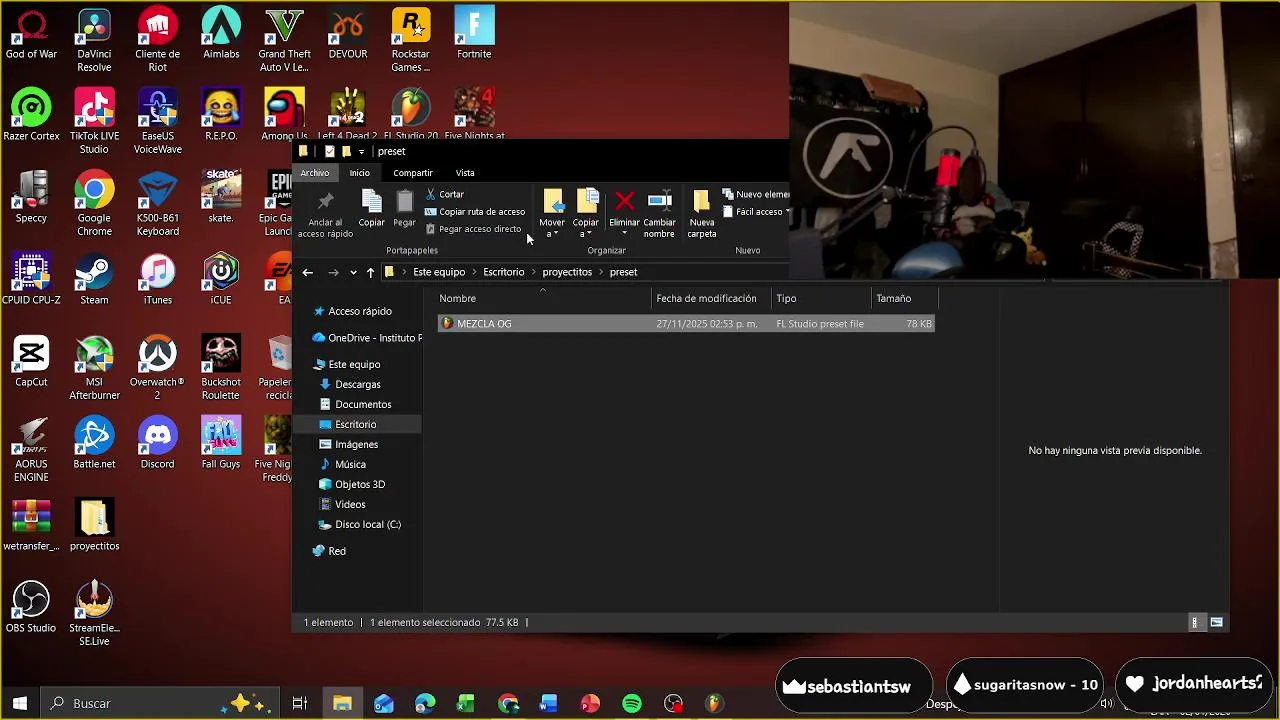Open the Windows Start menu
The height and width of the screenshot is (720, 1280).
pyautogui.click(x=19, y=703)
